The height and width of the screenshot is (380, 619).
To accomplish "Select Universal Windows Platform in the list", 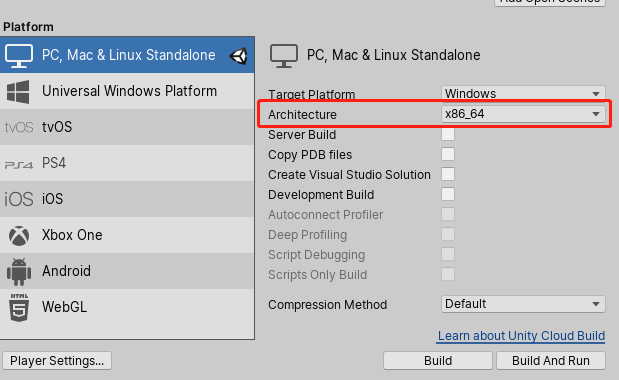I will click(x=127, y=91).
